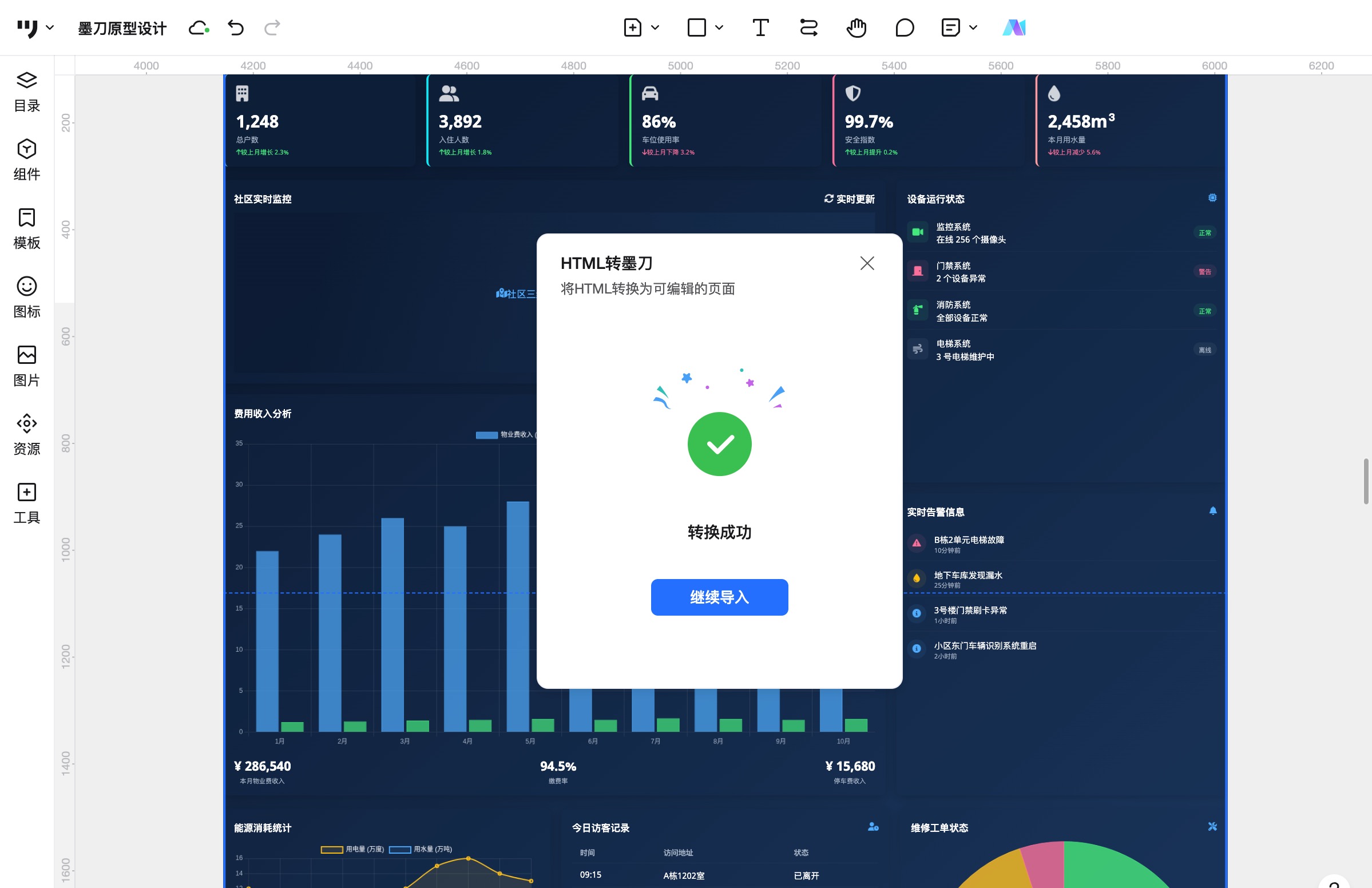
Task: Expand the add component dropdown
Action: [x=655, y=27]
